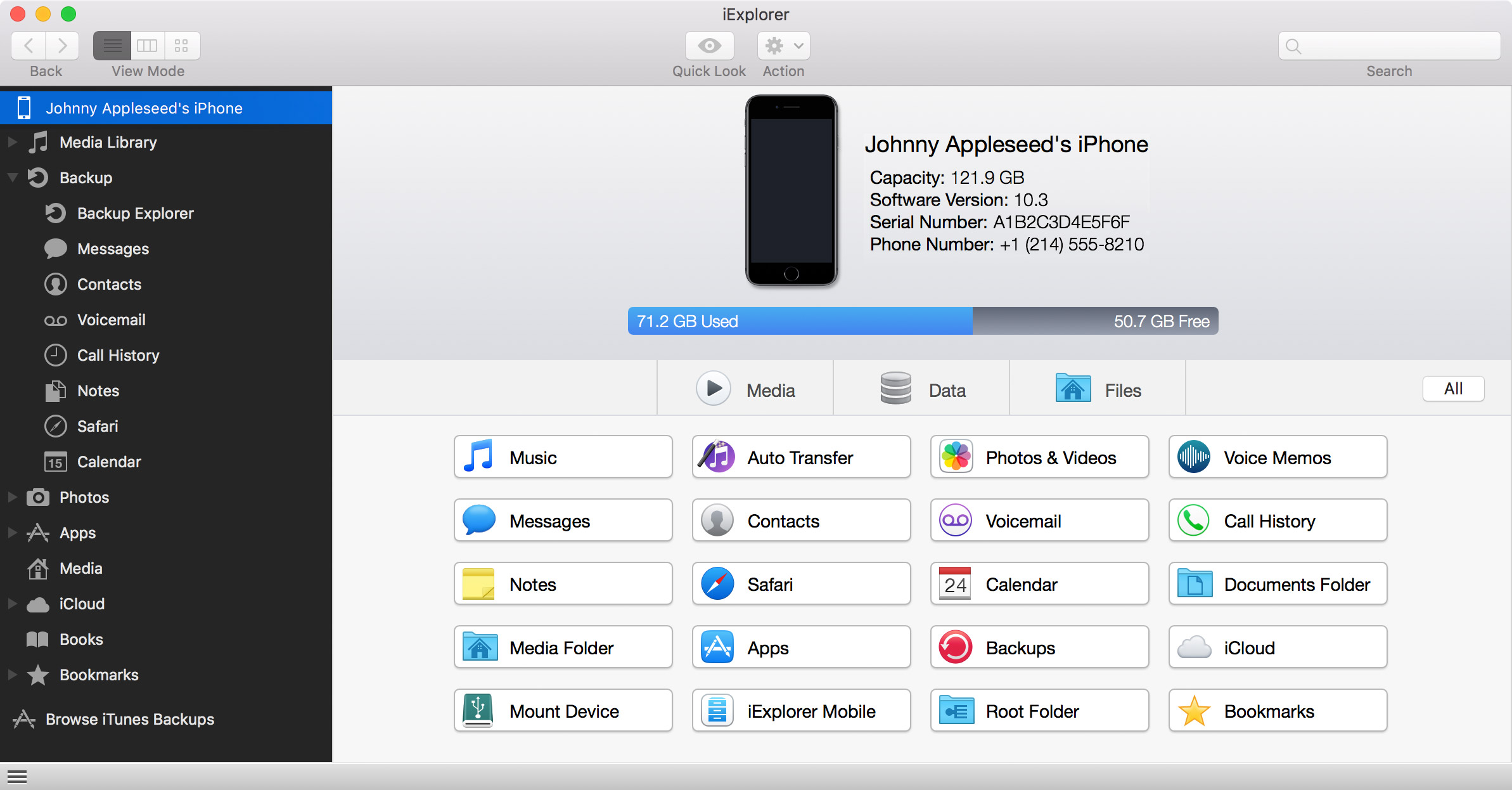Open Voice Memos section

click(1277, 458)
